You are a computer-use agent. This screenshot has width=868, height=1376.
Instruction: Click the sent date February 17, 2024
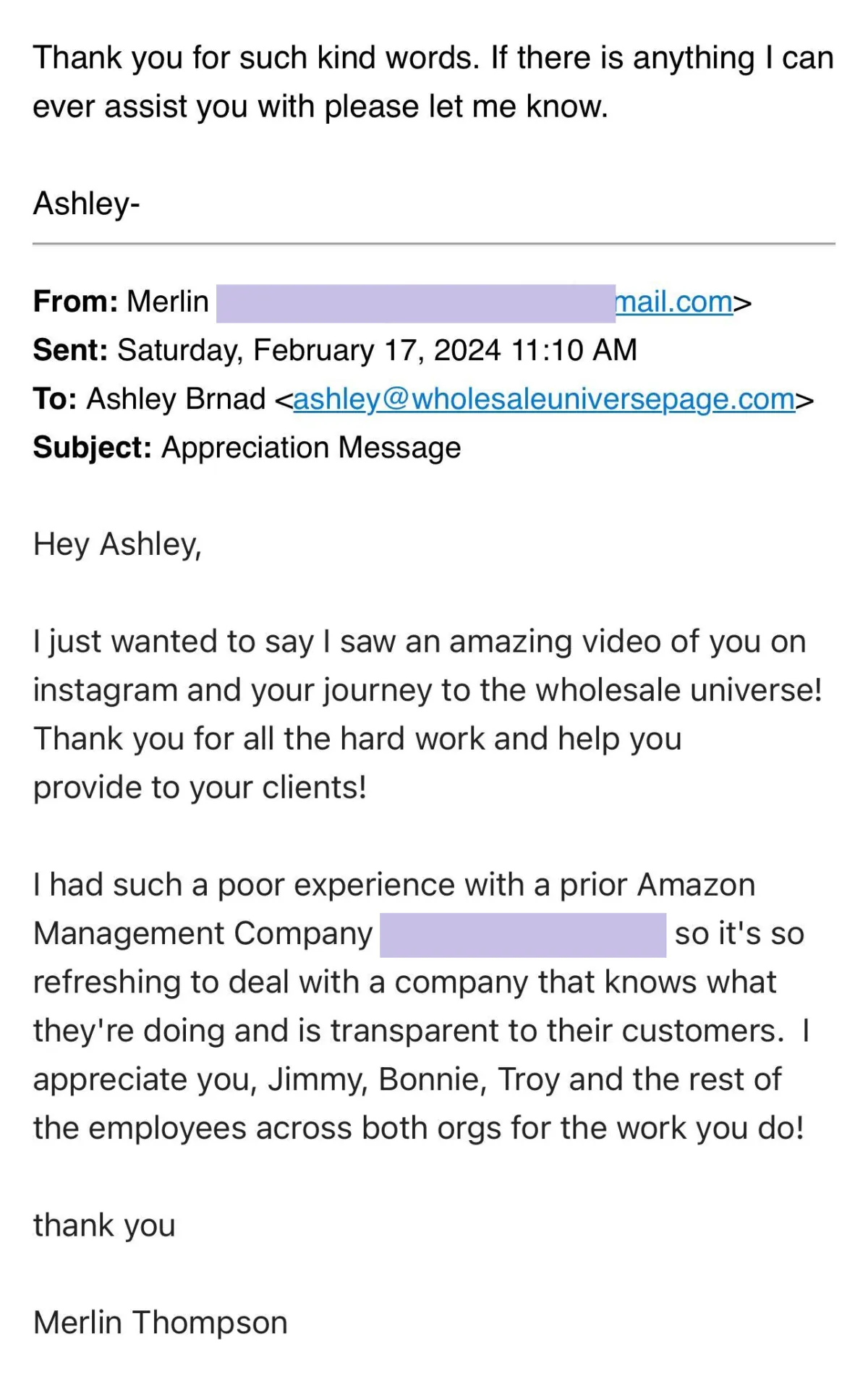pos(376,350)
